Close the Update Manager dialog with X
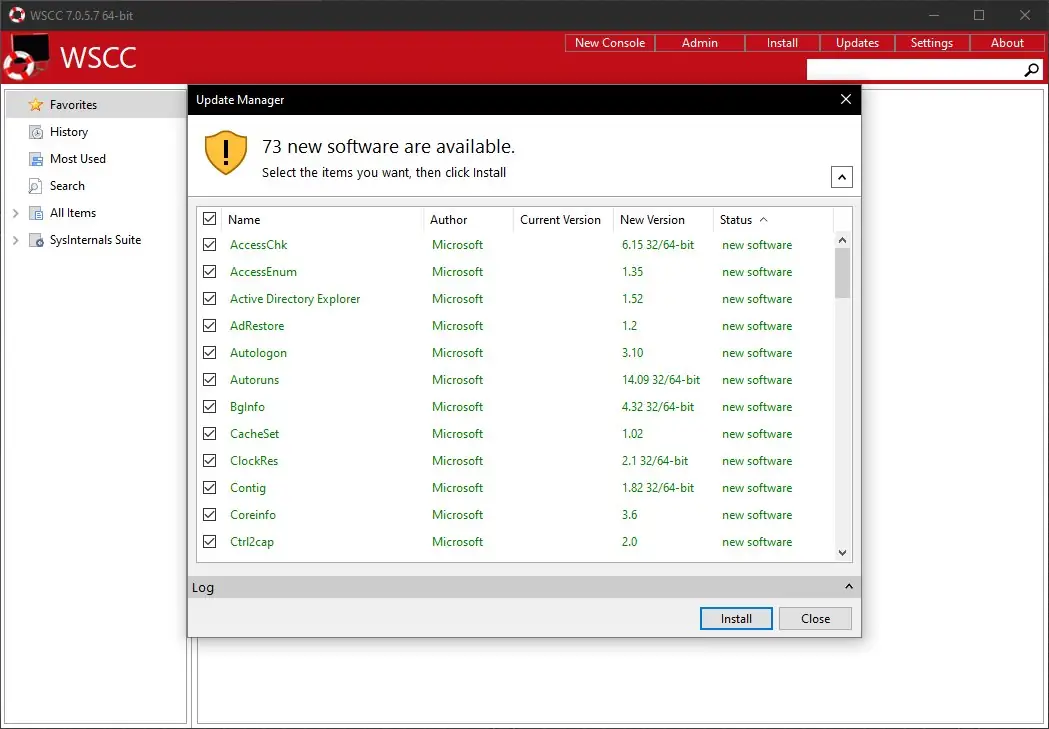Viewport: 1049px width, 729px height. (846, 99)
